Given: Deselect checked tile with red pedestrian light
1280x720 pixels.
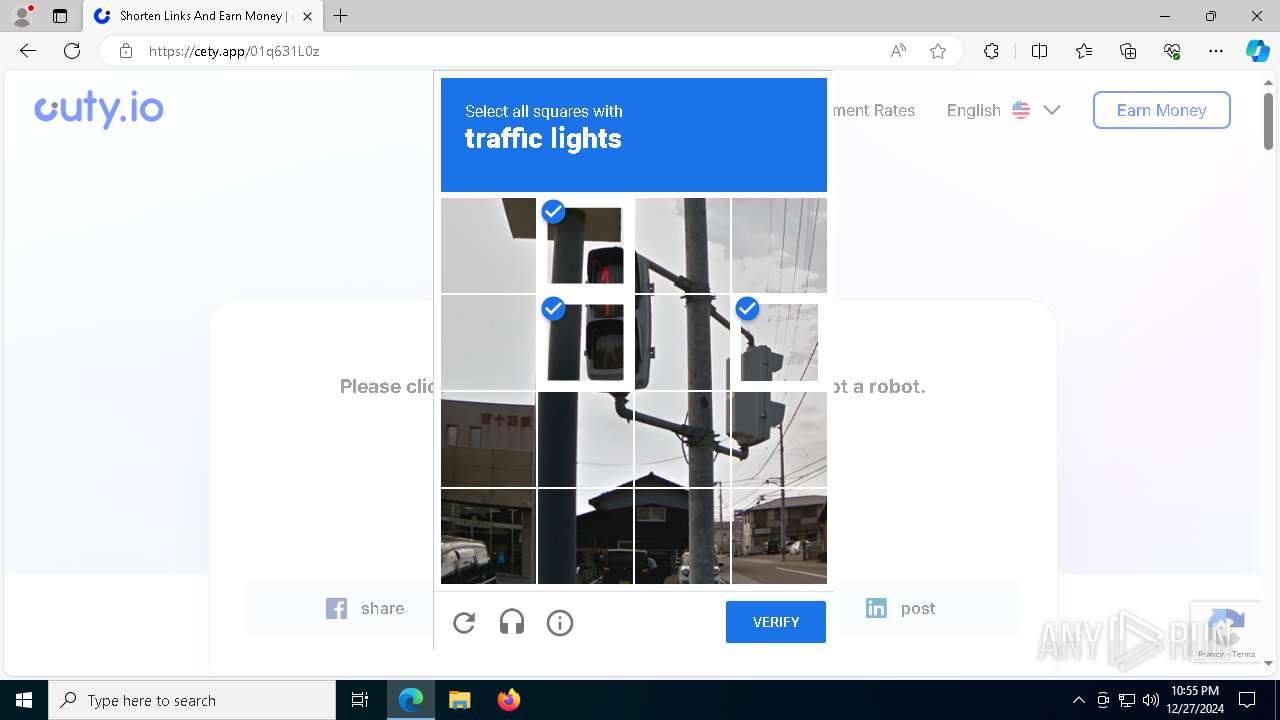Looking at the screenshot, I should [585, 245].
